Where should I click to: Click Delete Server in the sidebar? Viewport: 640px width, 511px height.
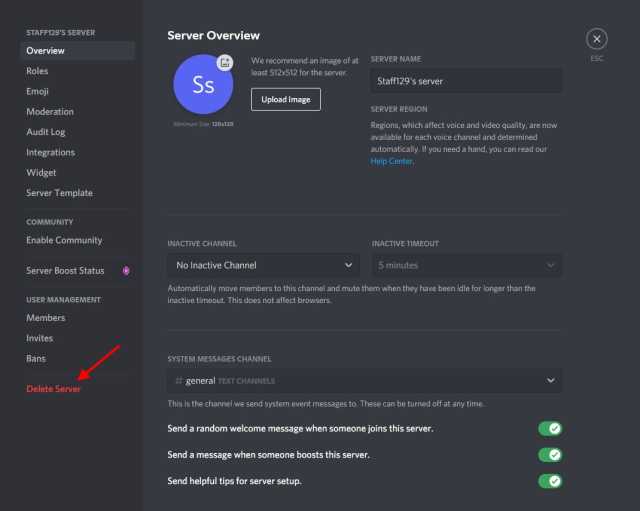coord(53,389)
